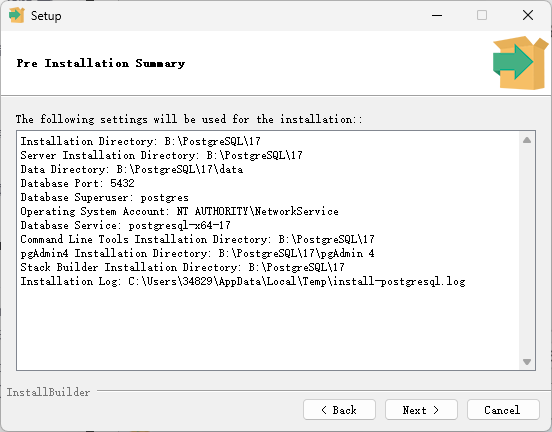This screenshot has width=552, height=432.
Task: Close the Setup window with X
Action: 528,15
